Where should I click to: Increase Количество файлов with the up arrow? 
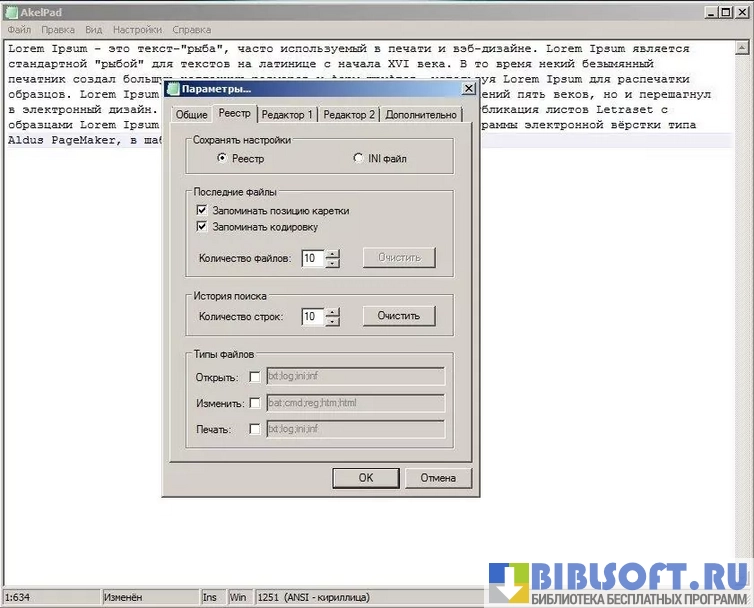click(x=334, y=253)
